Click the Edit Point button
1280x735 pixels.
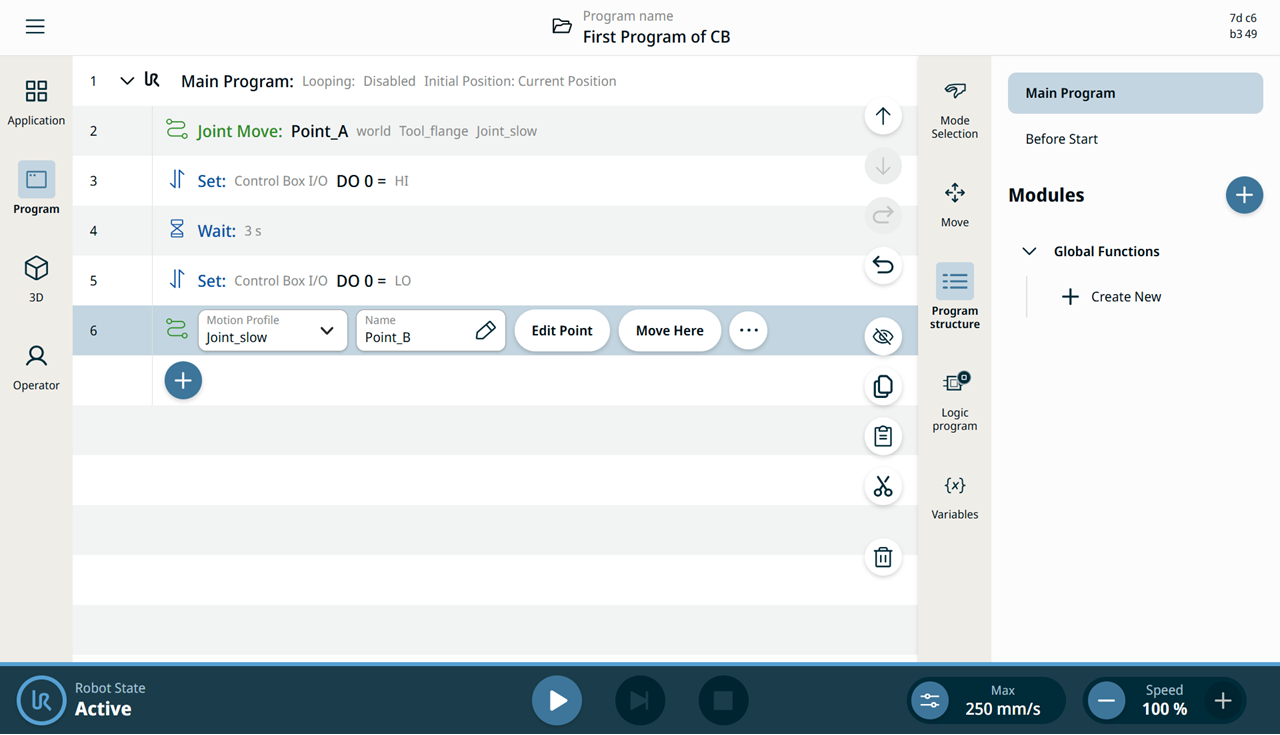562,331
